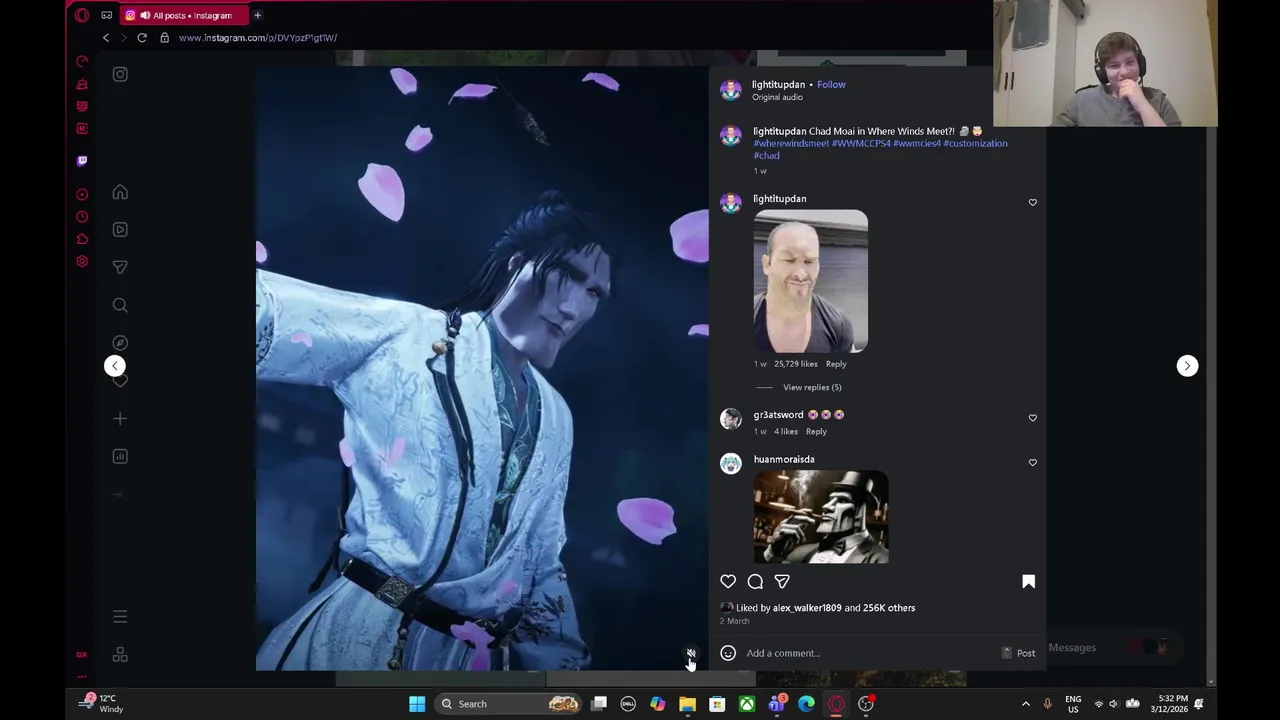Viewport: 1280px width, 720px height.
Task: Go to next post arrow
Action: 1187,366
